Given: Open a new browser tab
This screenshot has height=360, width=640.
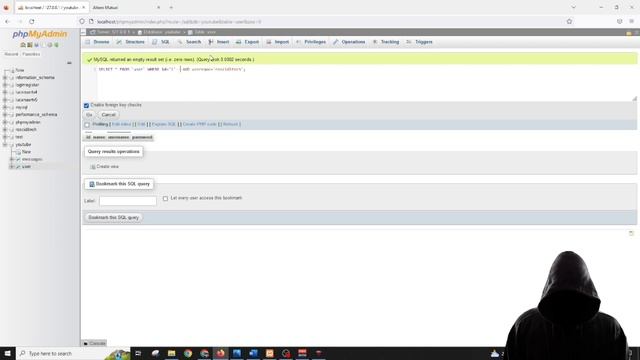Looking at the screenshot, I should pyautogui.click(x=171, y=7).
